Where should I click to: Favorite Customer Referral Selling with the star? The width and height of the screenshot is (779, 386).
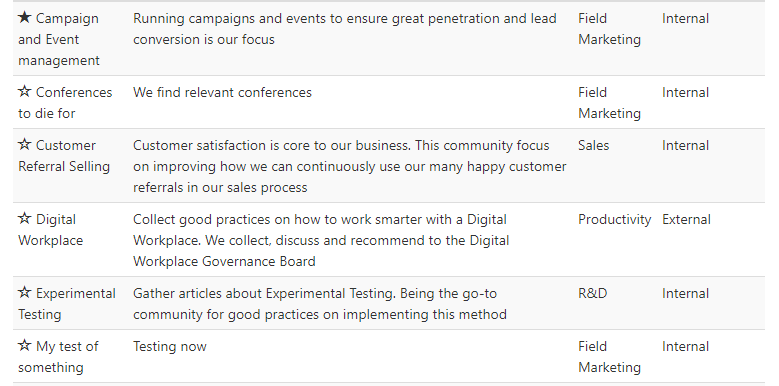point(24,145)
